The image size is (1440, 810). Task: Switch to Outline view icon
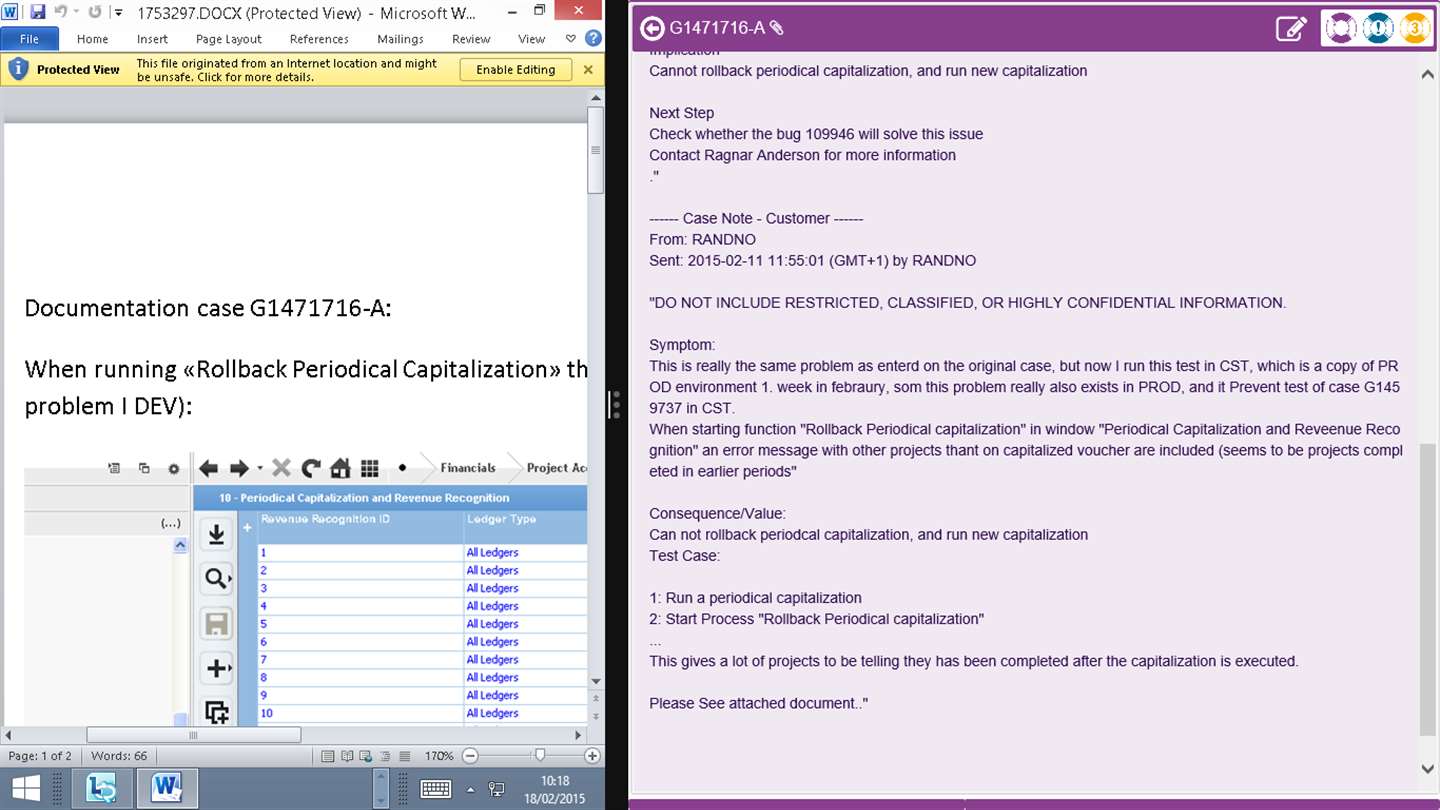(x=385, y=757)
